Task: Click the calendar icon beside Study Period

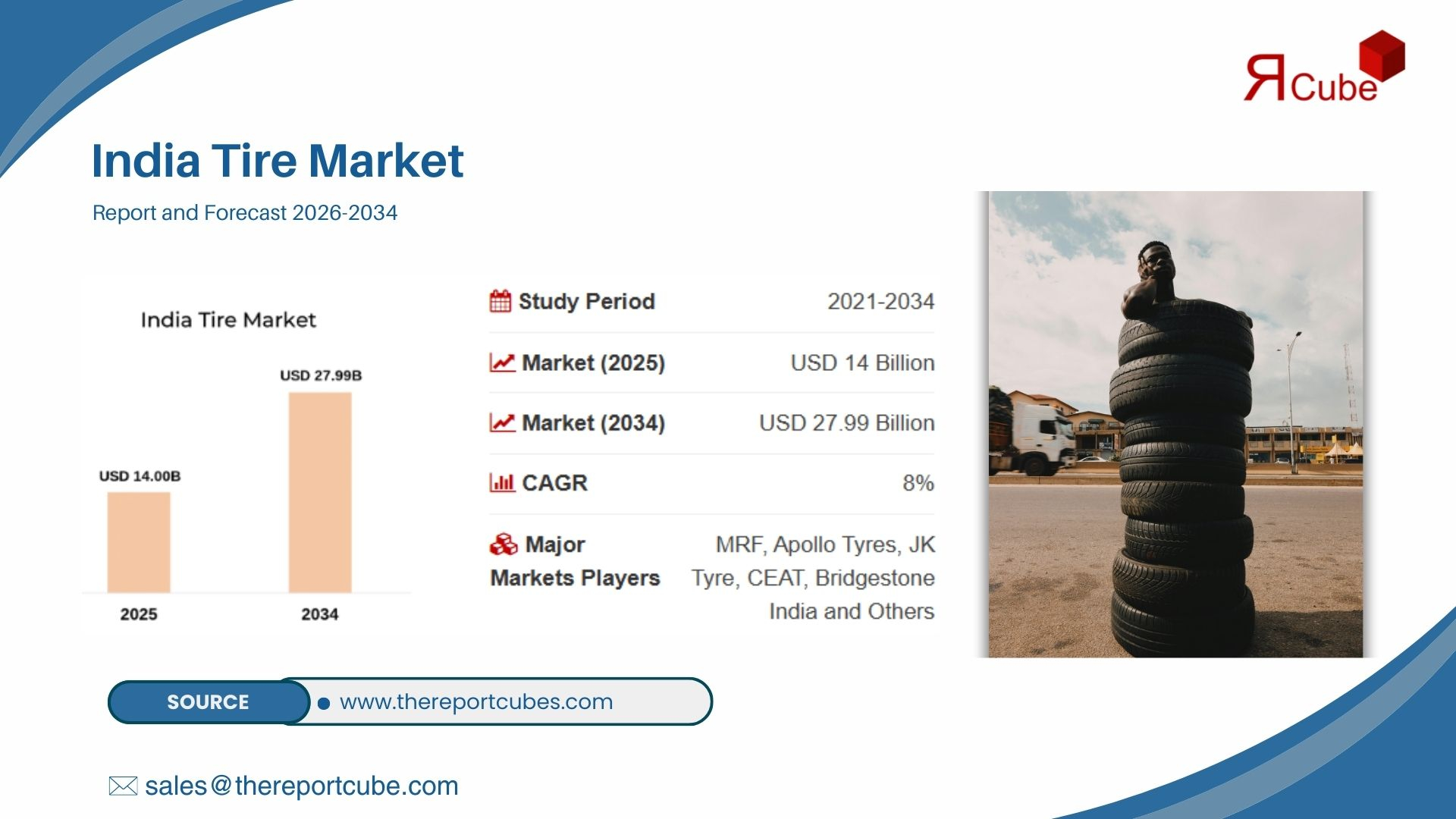Action: (x=500, y=301)
